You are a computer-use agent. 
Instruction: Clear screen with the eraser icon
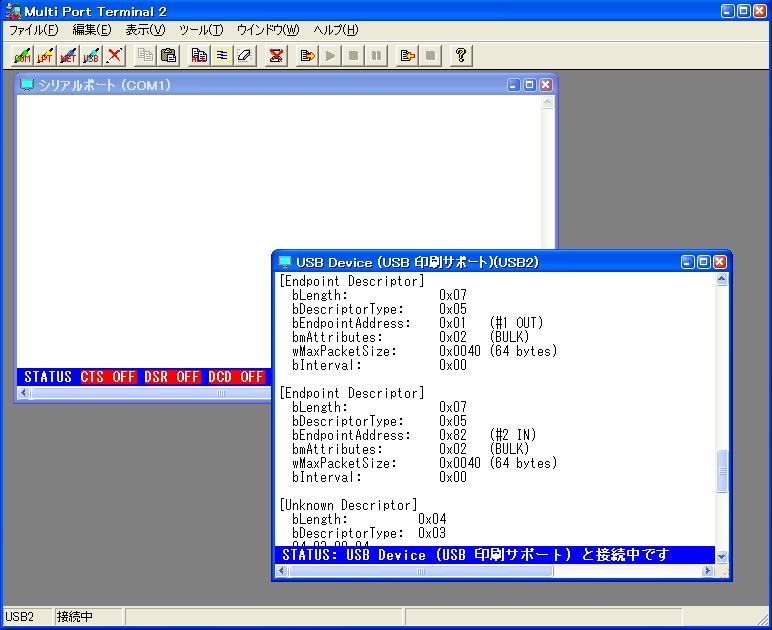point(245,55)
